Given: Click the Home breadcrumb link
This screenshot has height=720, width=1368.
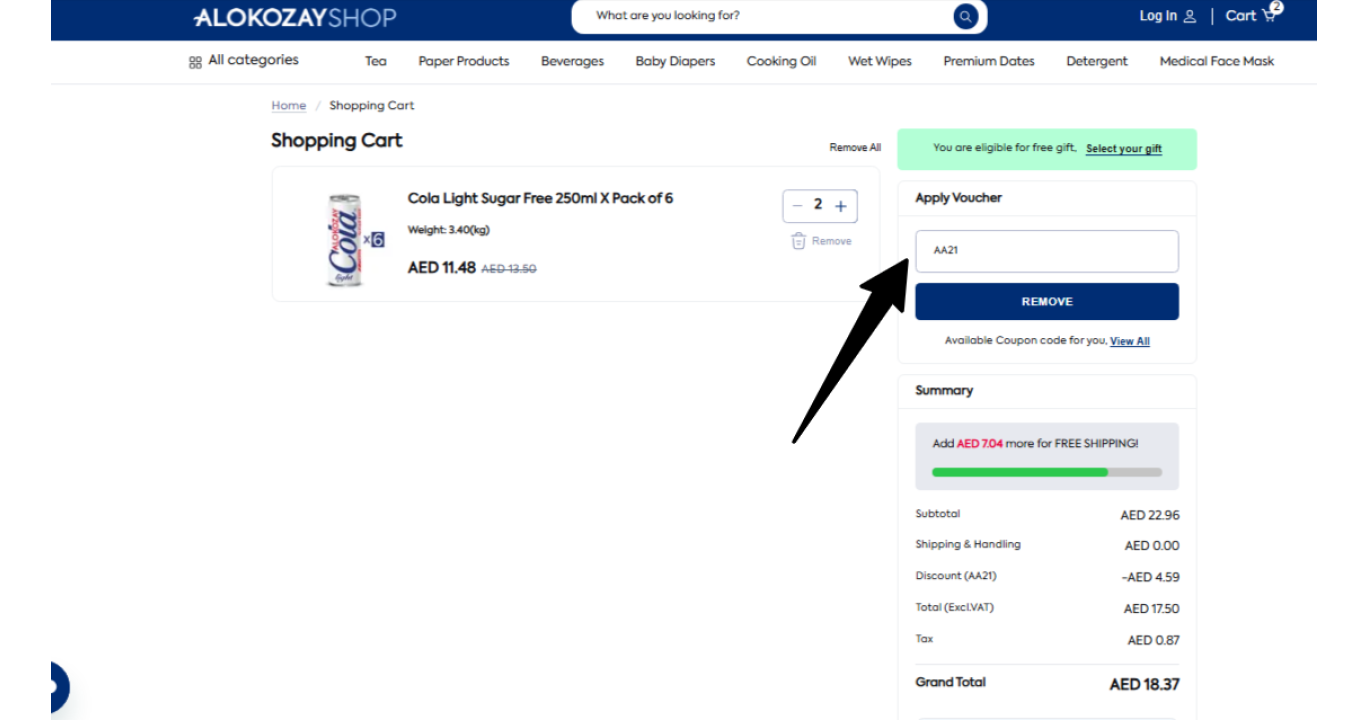Looking at the screenshot, I should [x=289, y=105].
